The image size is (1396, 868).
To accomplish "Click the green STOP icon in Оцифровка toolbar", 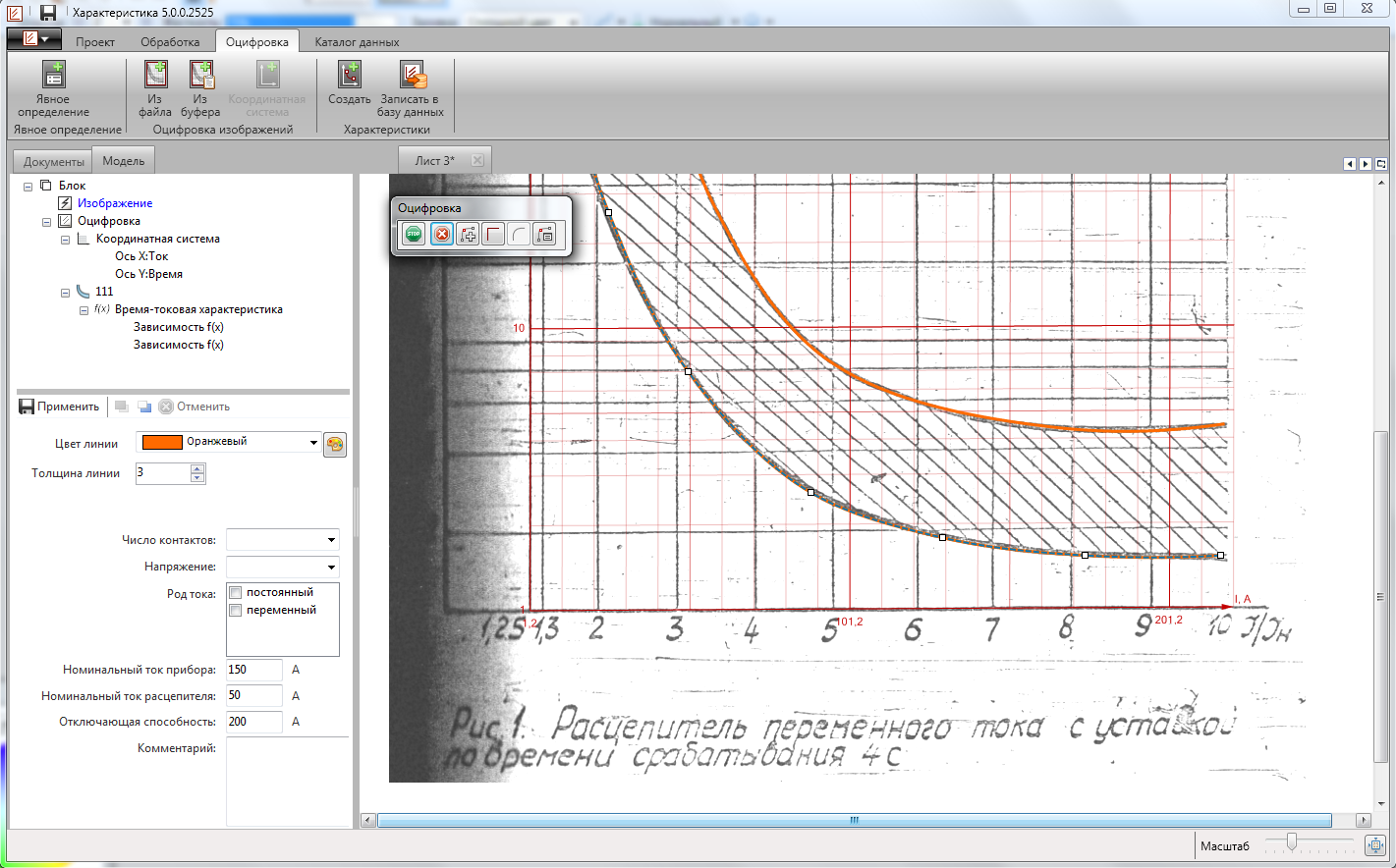I will (414, 234).
